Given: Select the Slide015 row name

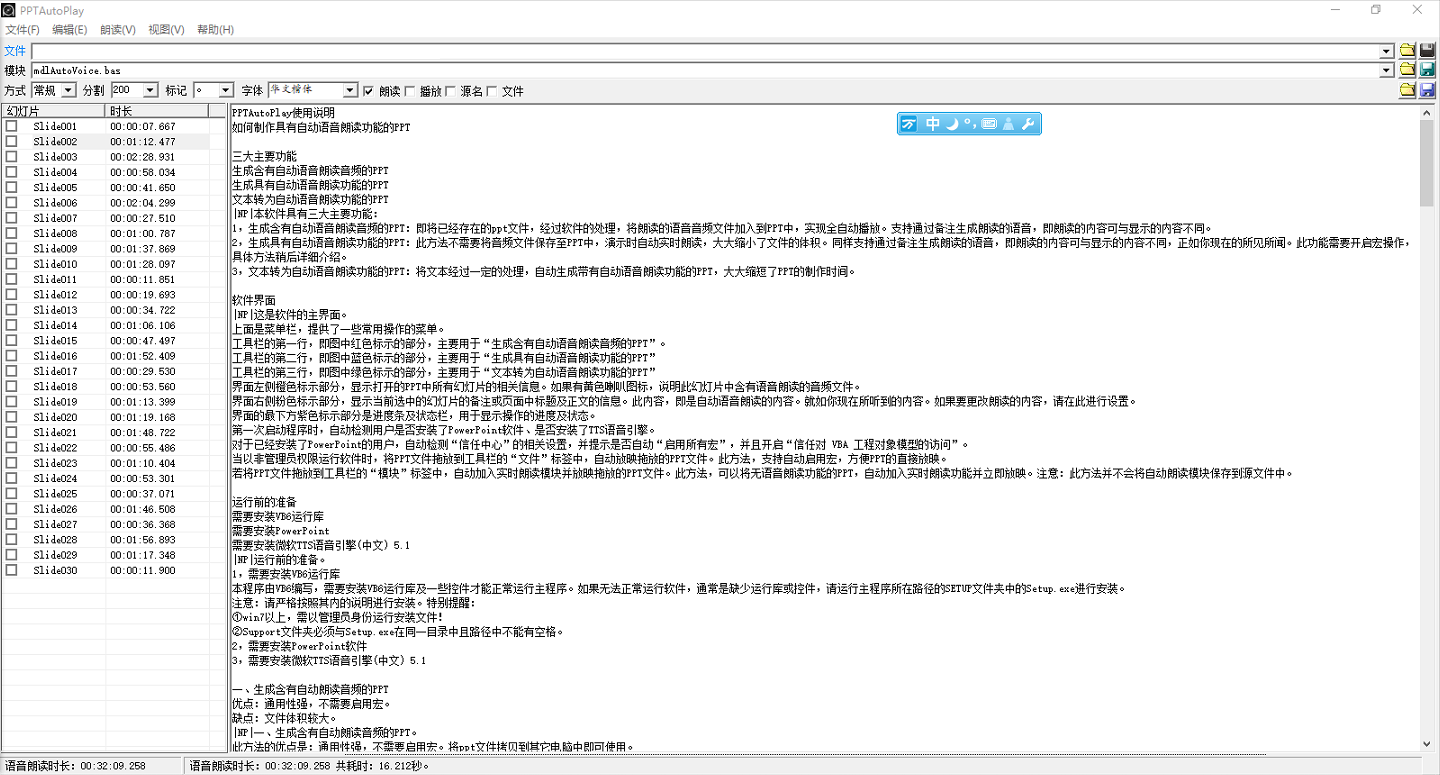Looking at the screenshot, I should (55, 341).
